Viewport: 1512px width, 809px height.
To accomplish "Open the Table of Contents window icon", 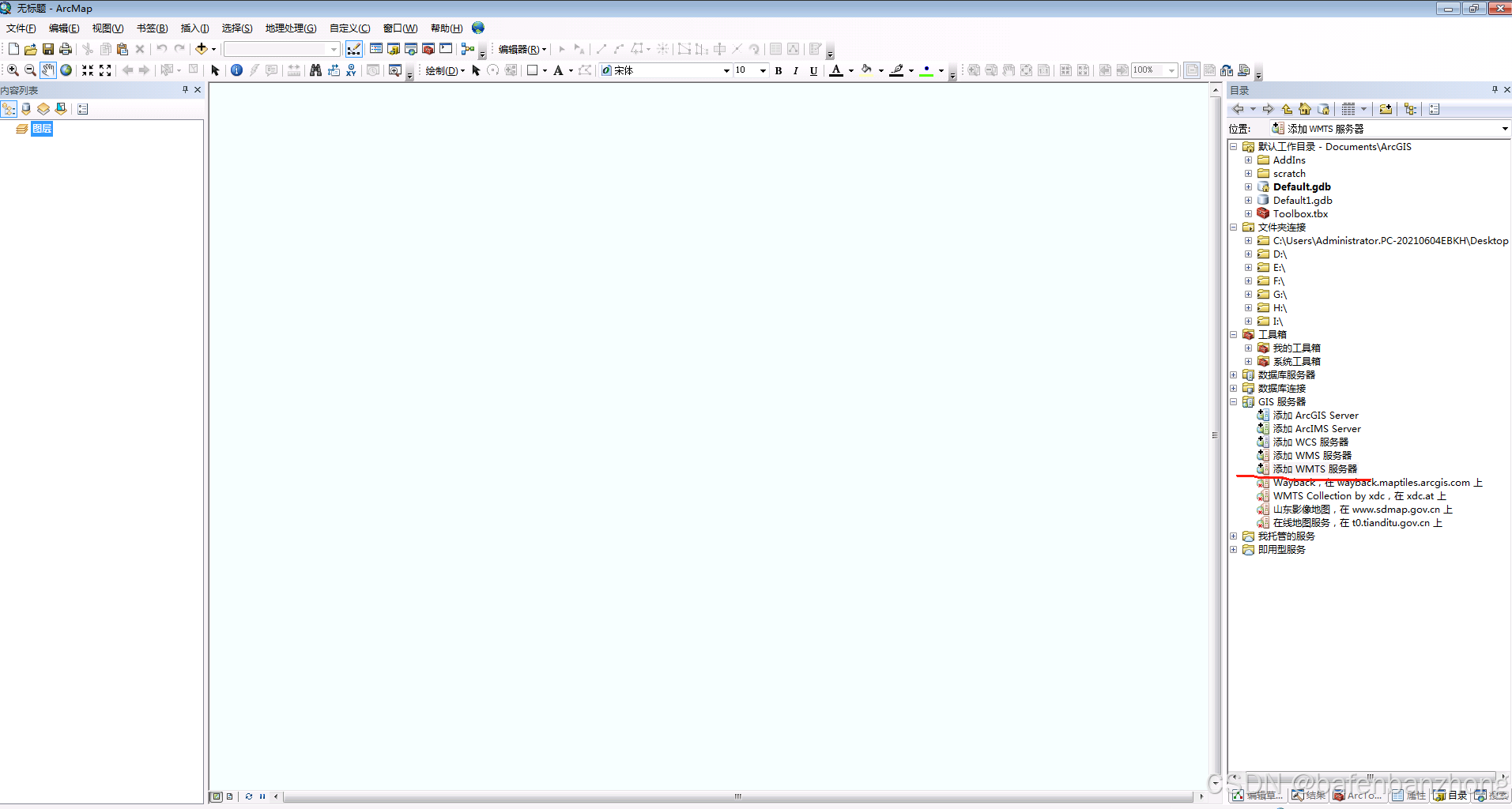I will pos(376,49).
